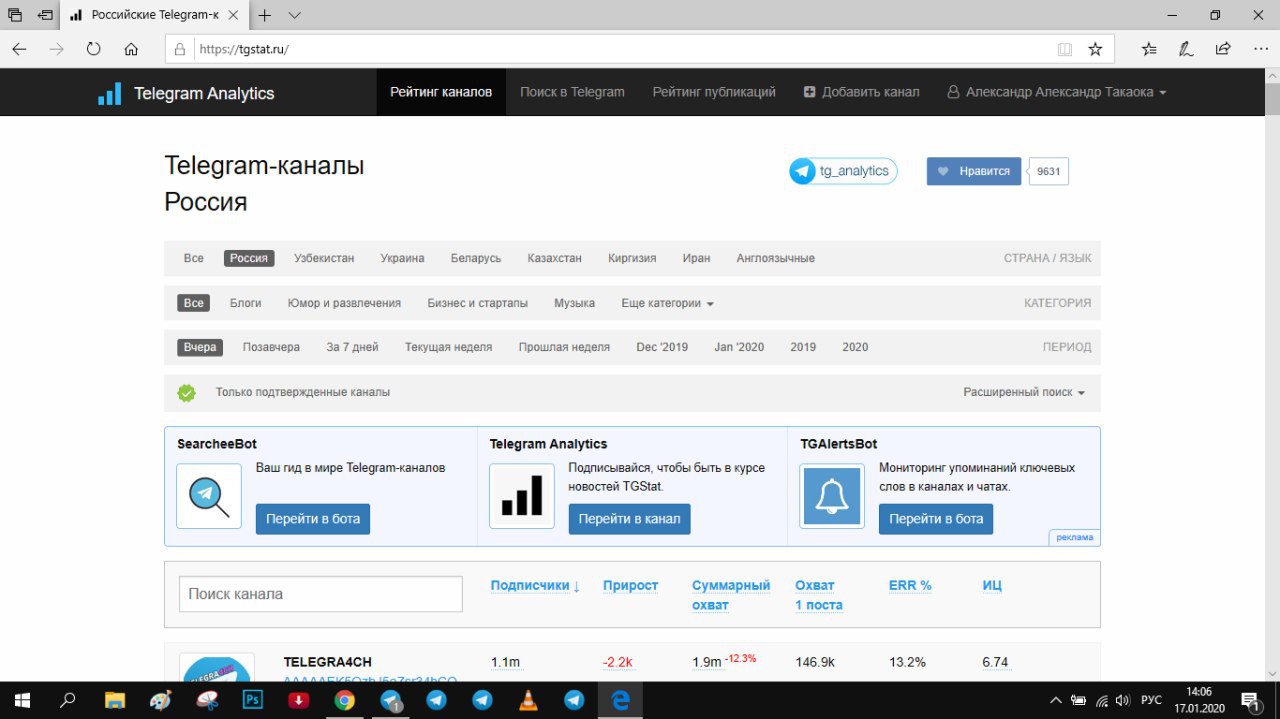
Task: Go to the browser home page
Action: [x=131, y=48]
